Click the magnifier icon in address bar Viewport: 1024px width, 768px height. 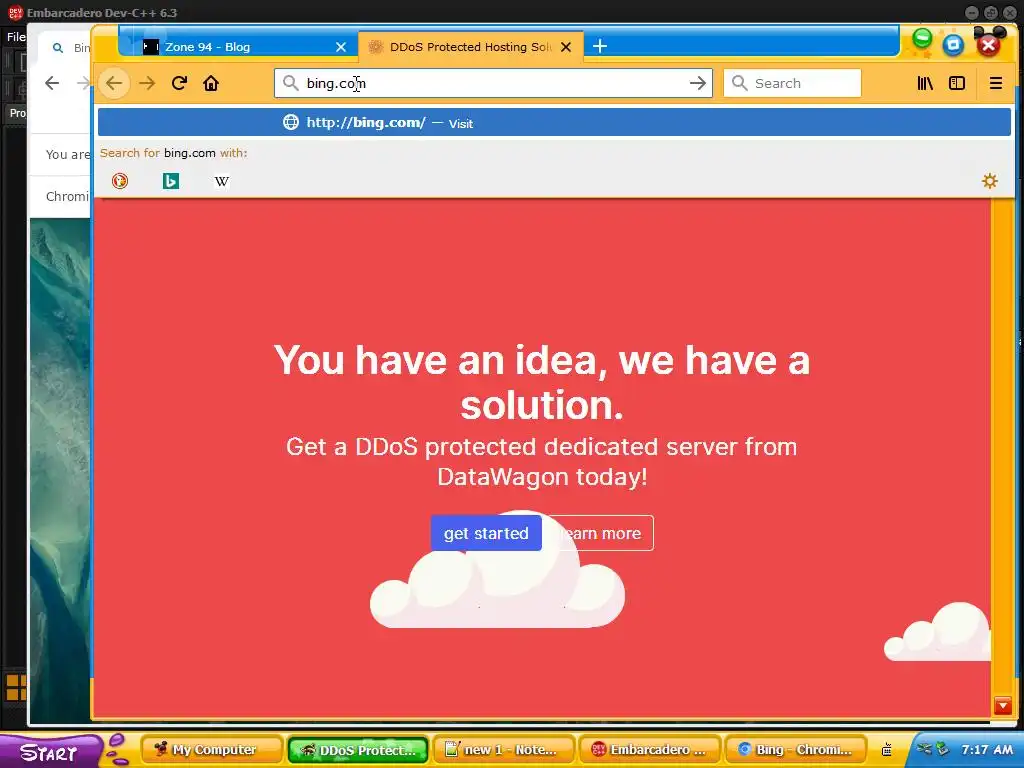[291, 83]
